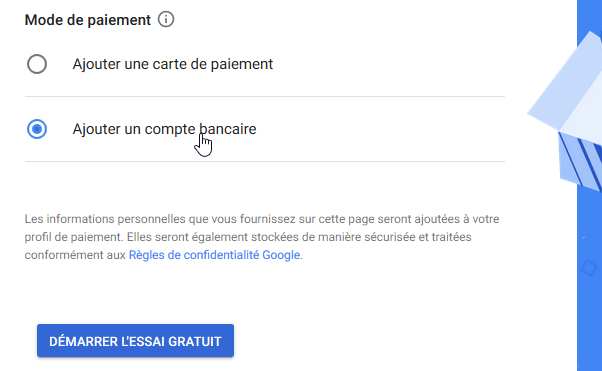Viewport: 602px width, 371px height.
Task: Click the word Google in the privacy link
Action: click(x=281, y=255)
